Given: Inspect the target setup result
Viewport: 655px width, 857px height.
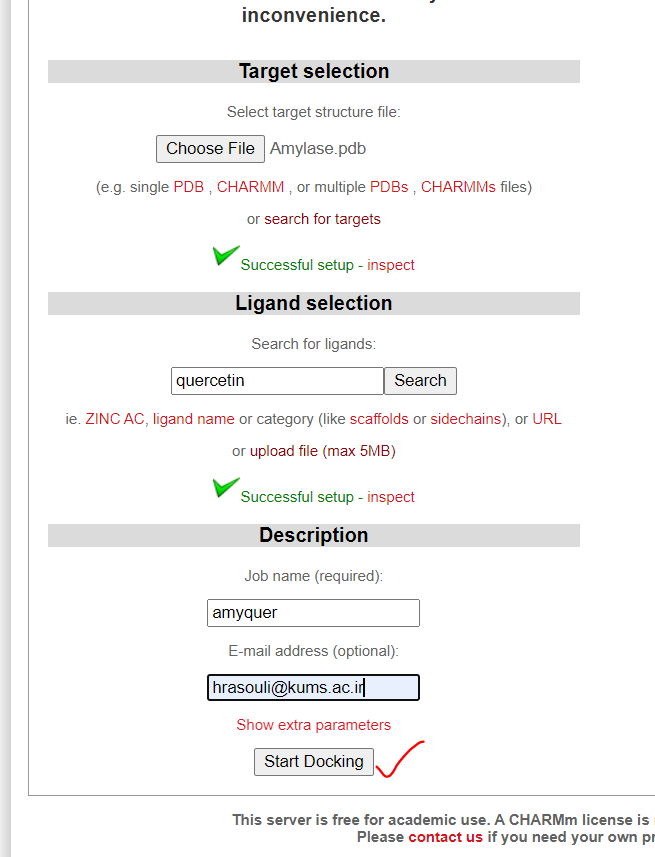Looking at the screenshot, I should (391, 264).
